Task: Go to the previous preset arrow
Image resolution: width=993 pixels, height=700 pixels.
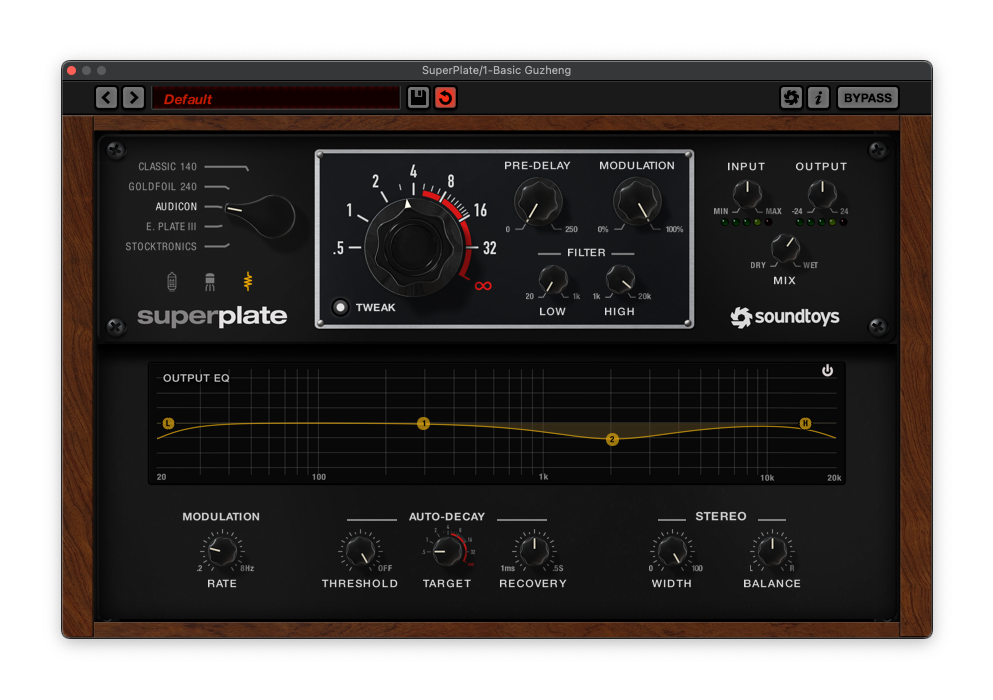Action: pos(106,98)
